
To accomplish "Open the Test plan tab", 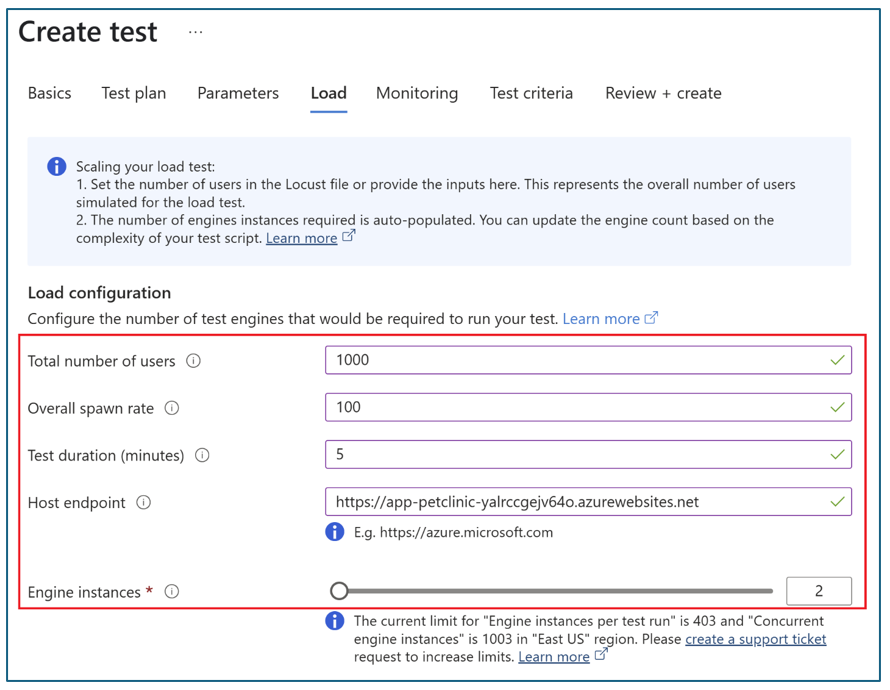I will 134,93.
